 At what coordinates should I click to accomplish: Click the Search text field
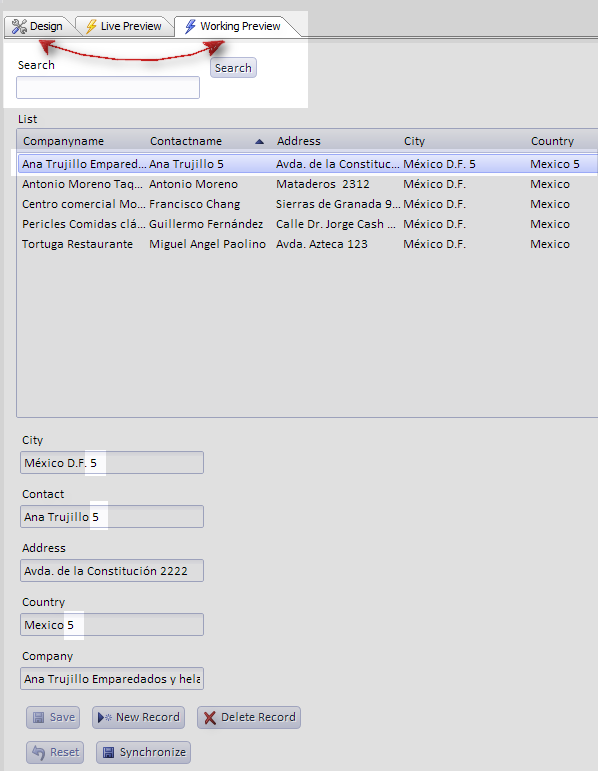[x=108, y=87]
